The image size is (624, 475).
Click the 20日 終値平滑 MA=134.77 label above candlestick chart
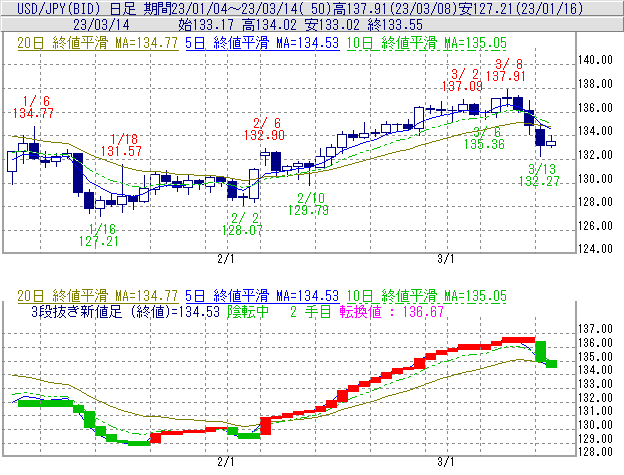pos(98,43)
